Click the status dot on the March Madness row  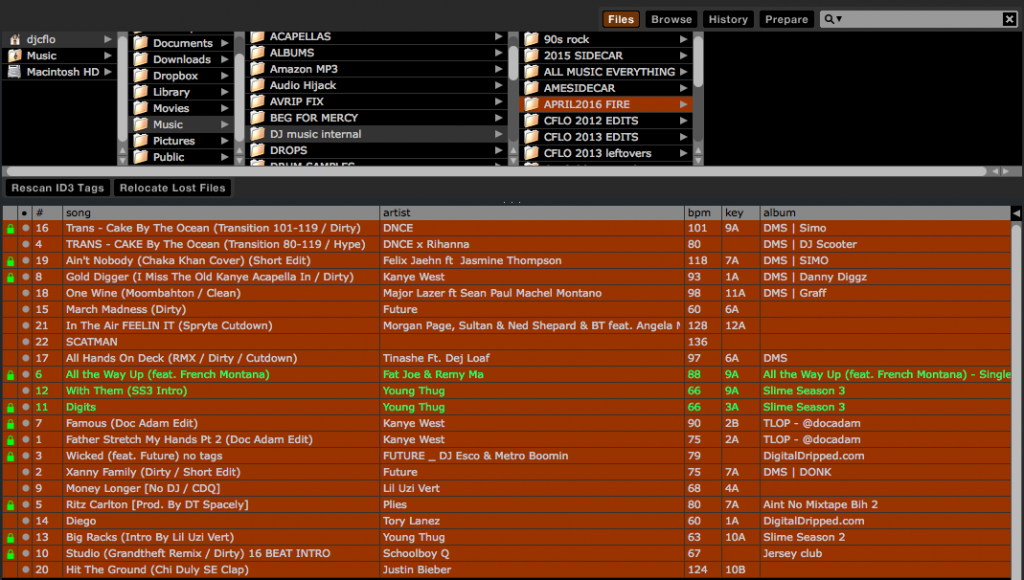(25, 310)
